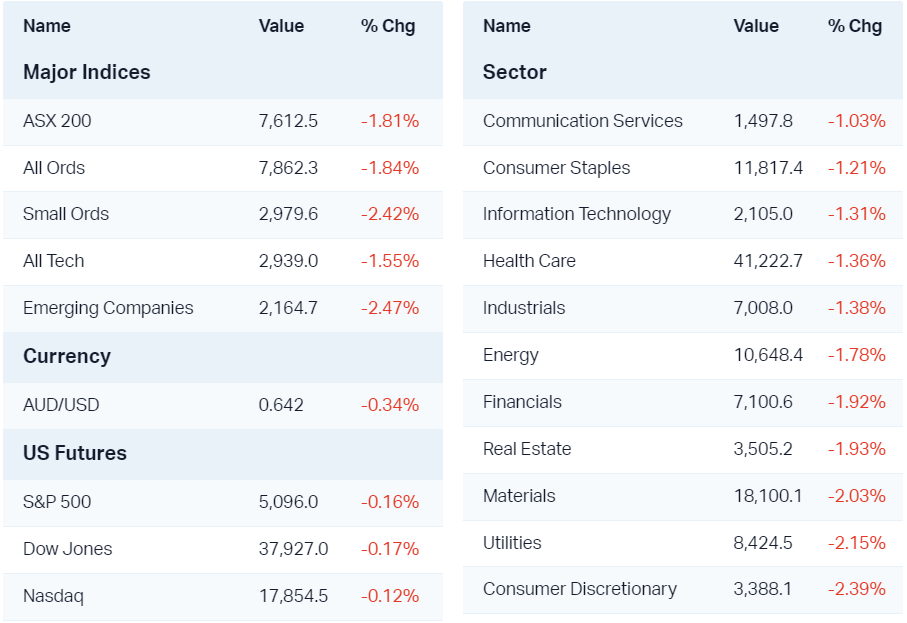The height and width of the screenshot is (623, 907).
Task: Open the Emerging Companies index
Action: (108, 308)
